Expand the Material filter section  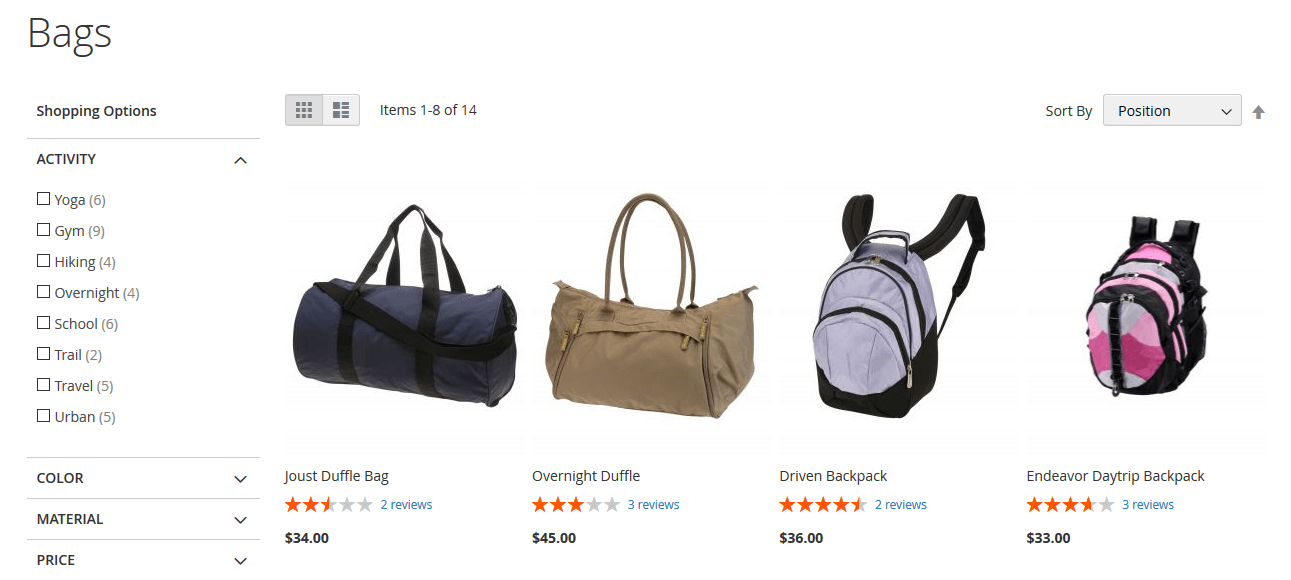tap(143, 519)
